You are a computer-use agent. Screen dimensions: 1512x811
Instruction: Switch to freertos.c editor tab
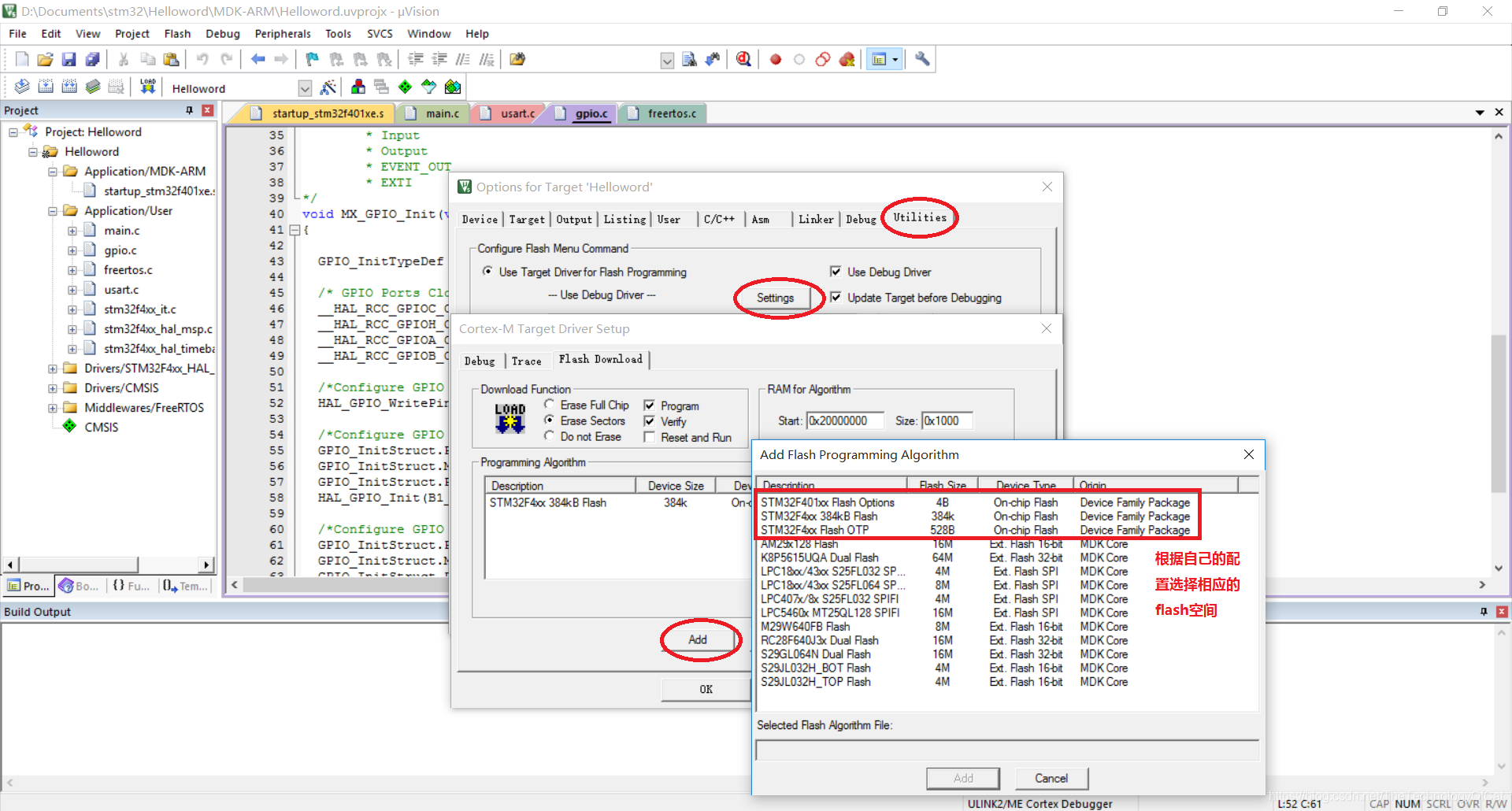tap(662, 113)
